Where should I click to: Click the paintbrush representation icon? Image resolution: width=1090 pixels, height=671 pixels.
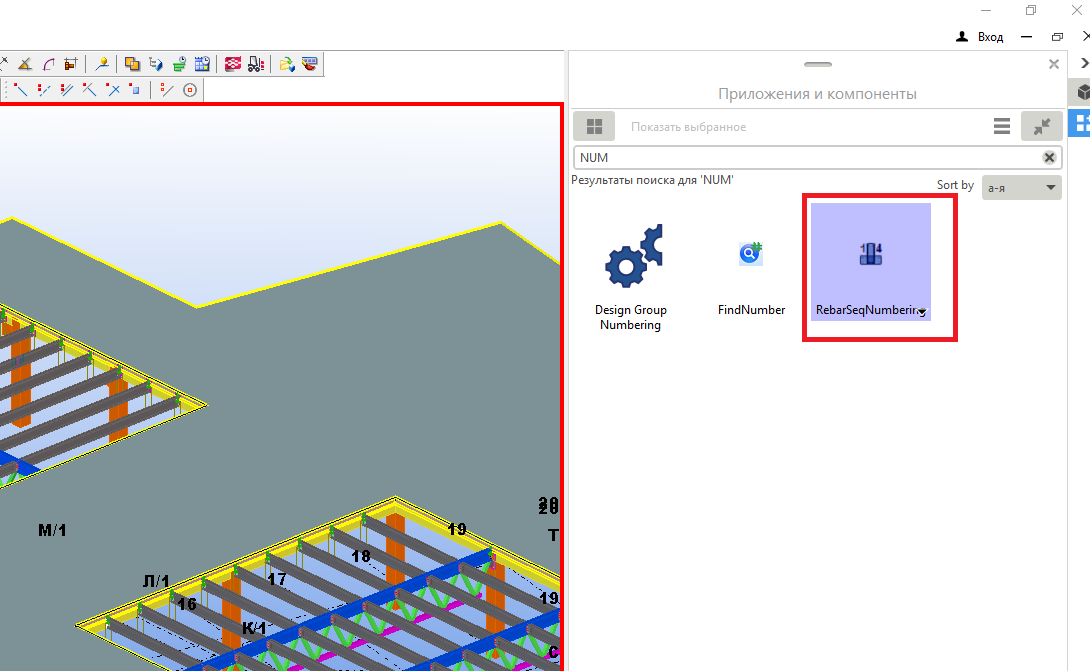(309, 64)
